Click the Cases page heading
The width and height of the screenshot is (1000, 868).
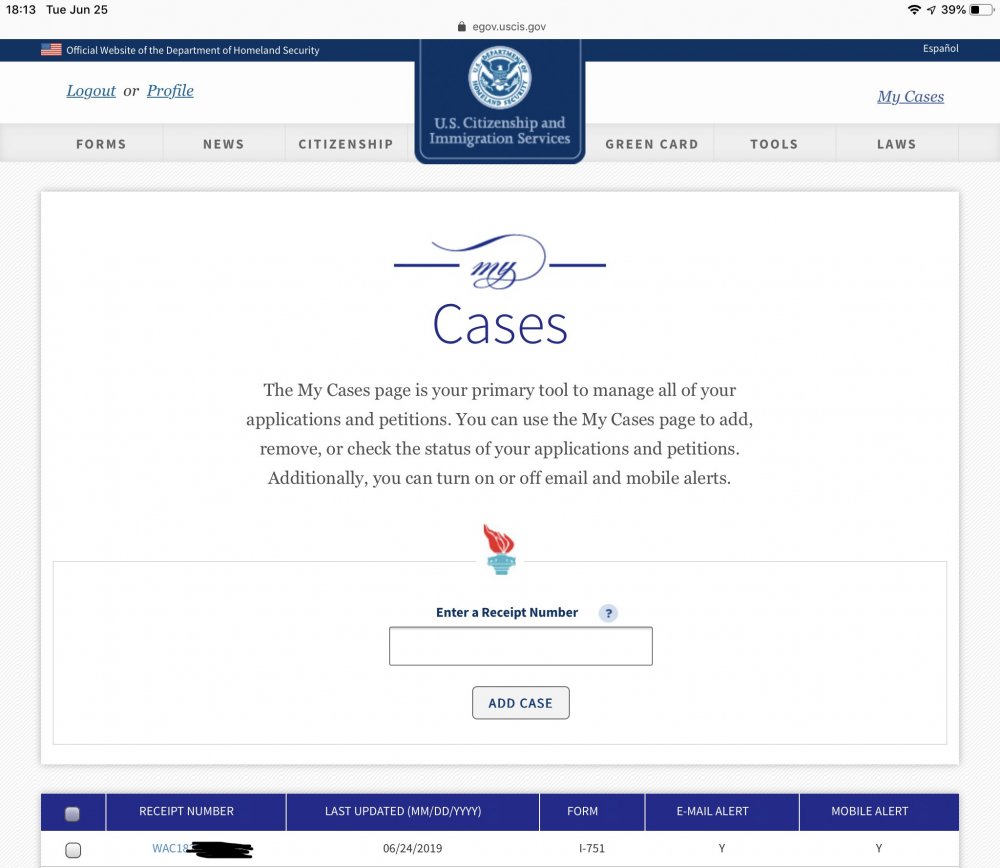(x=500, y=325)
